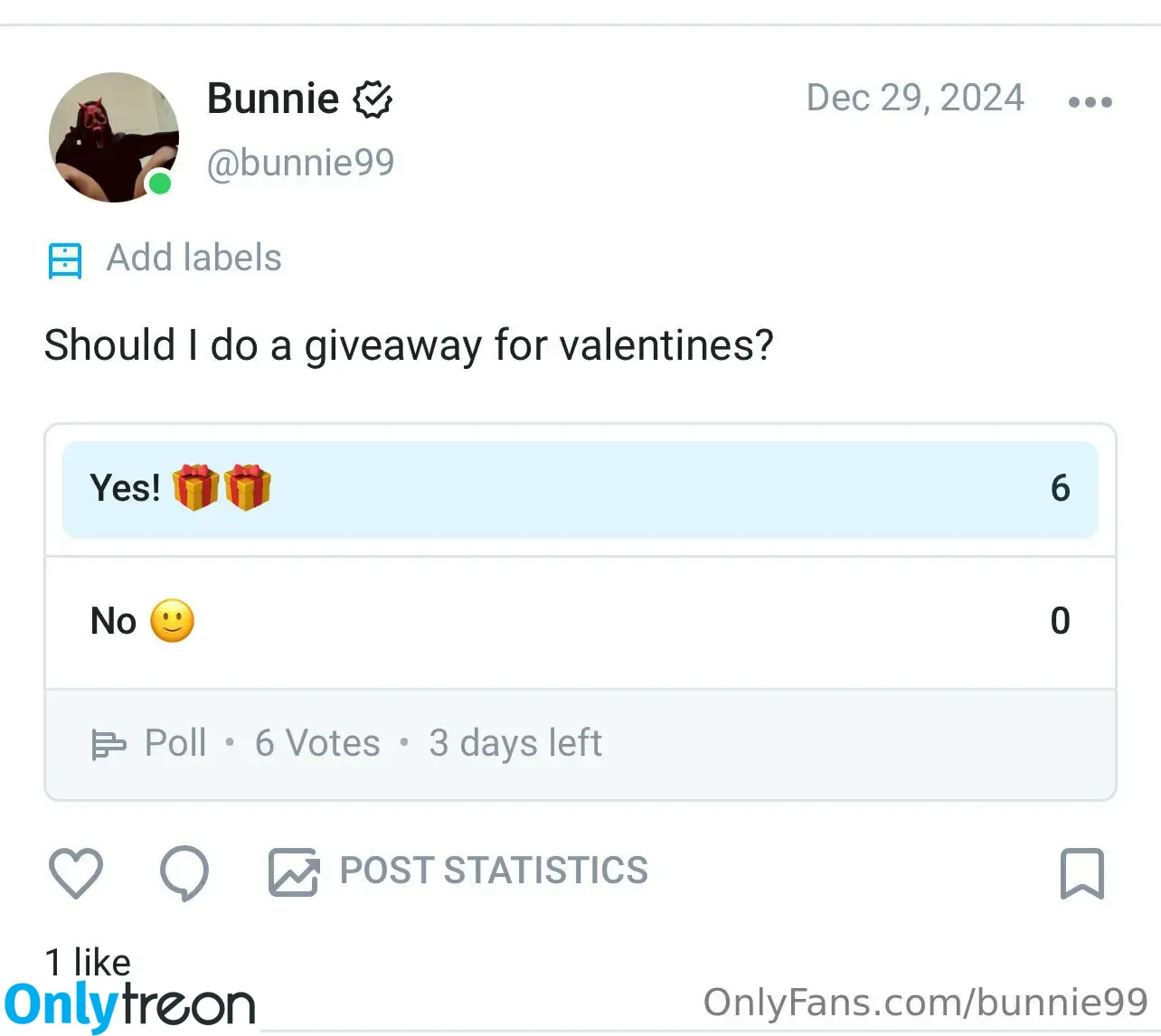Open the three-dot post options menu
Image resolution: width=1161 pixels, height=1036 pixels.
click(1090, 102)
